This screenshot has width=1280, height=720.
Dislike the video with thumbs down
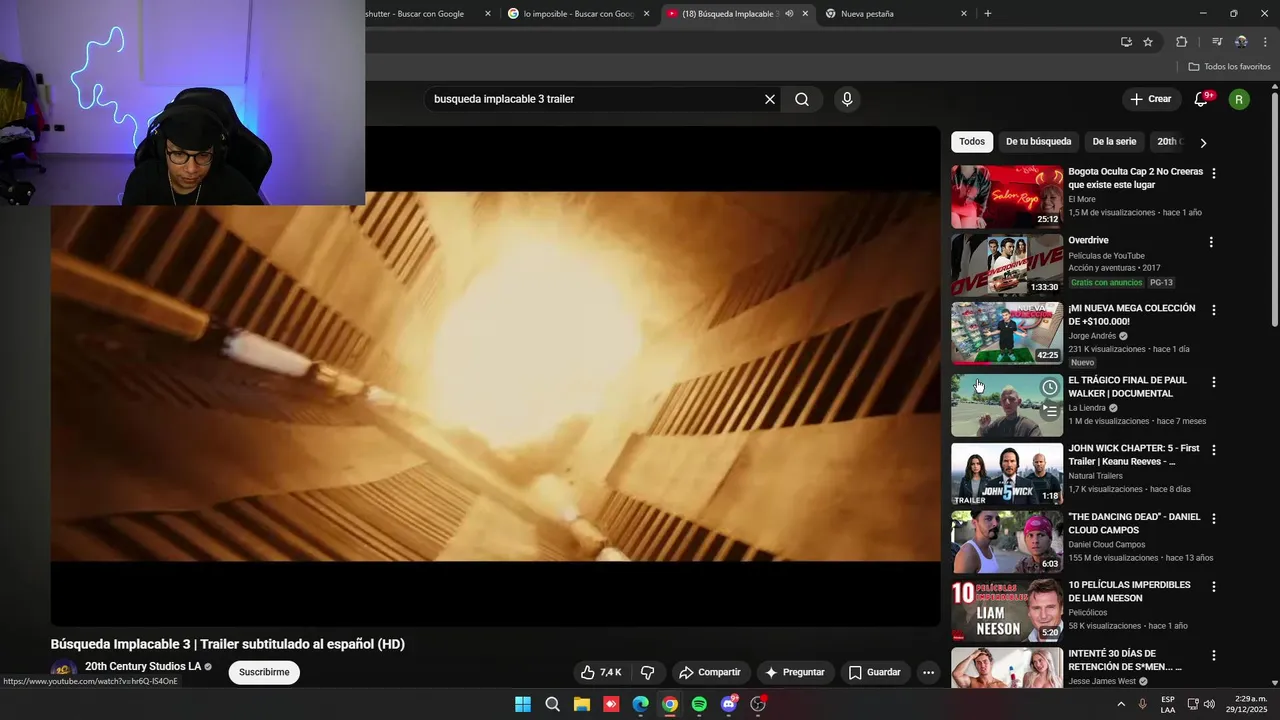(x=647, y=672)
